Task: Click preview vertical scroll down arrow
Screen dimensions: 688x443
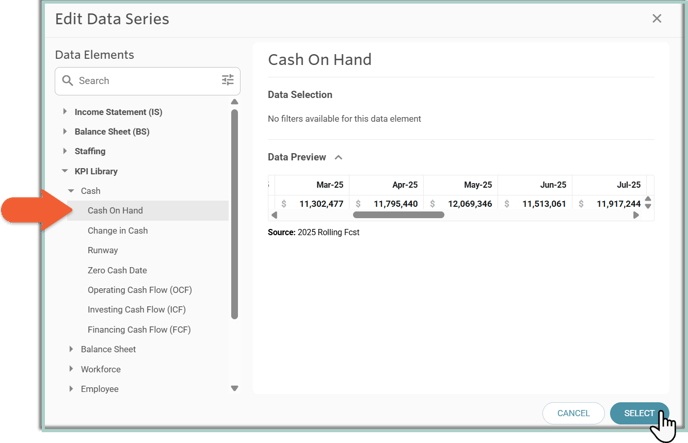Action: (648, 206)
